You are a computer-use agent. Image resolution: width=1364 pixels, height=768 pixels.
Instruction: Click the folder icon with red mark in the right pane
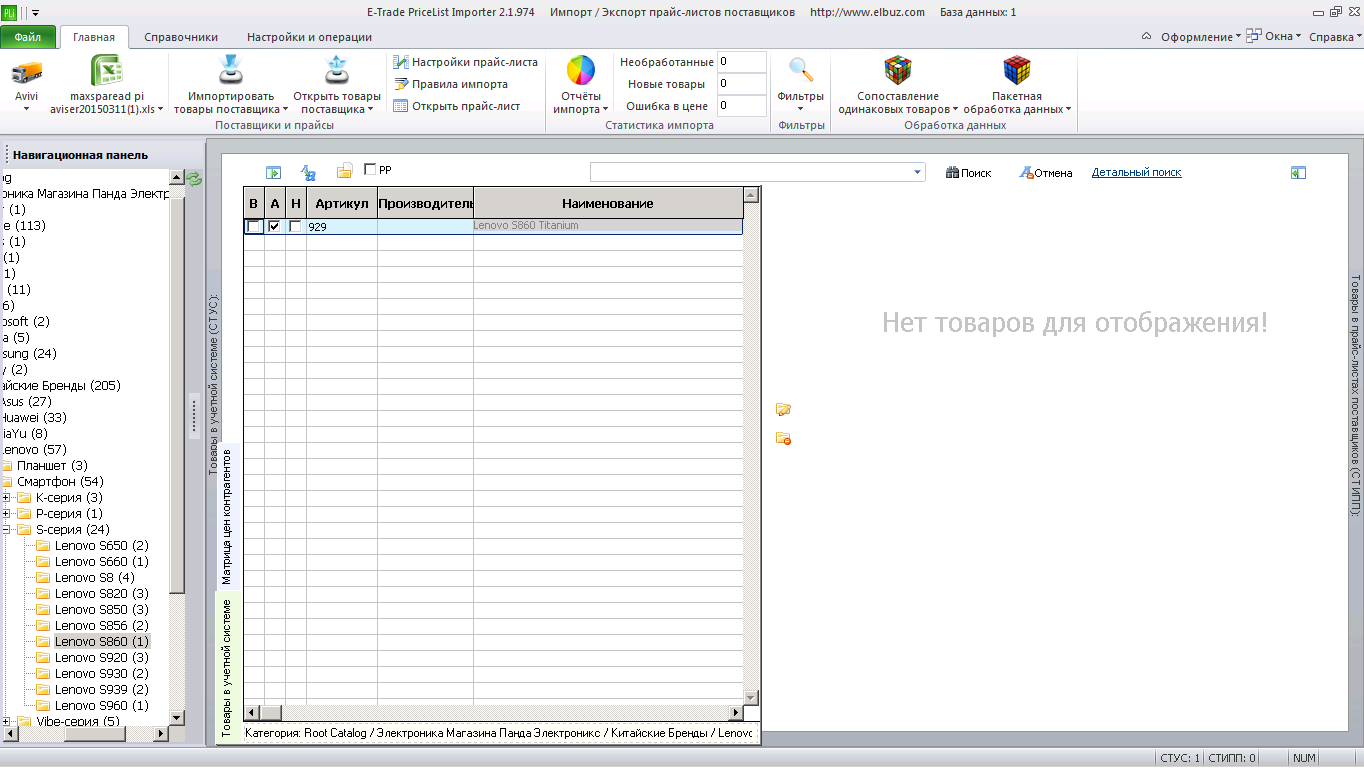click(x=783, y=438)
